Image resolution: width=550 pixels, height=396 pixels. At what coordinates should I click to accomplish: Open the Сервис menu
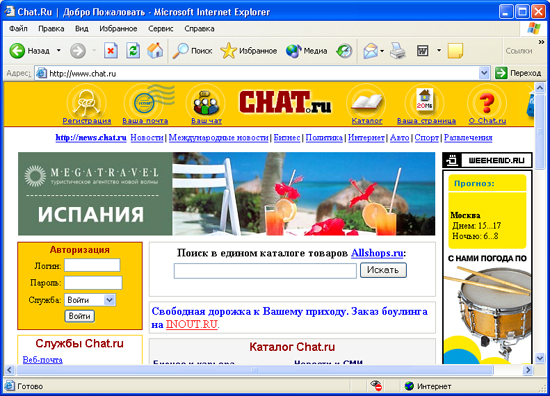tap(160, 29)
